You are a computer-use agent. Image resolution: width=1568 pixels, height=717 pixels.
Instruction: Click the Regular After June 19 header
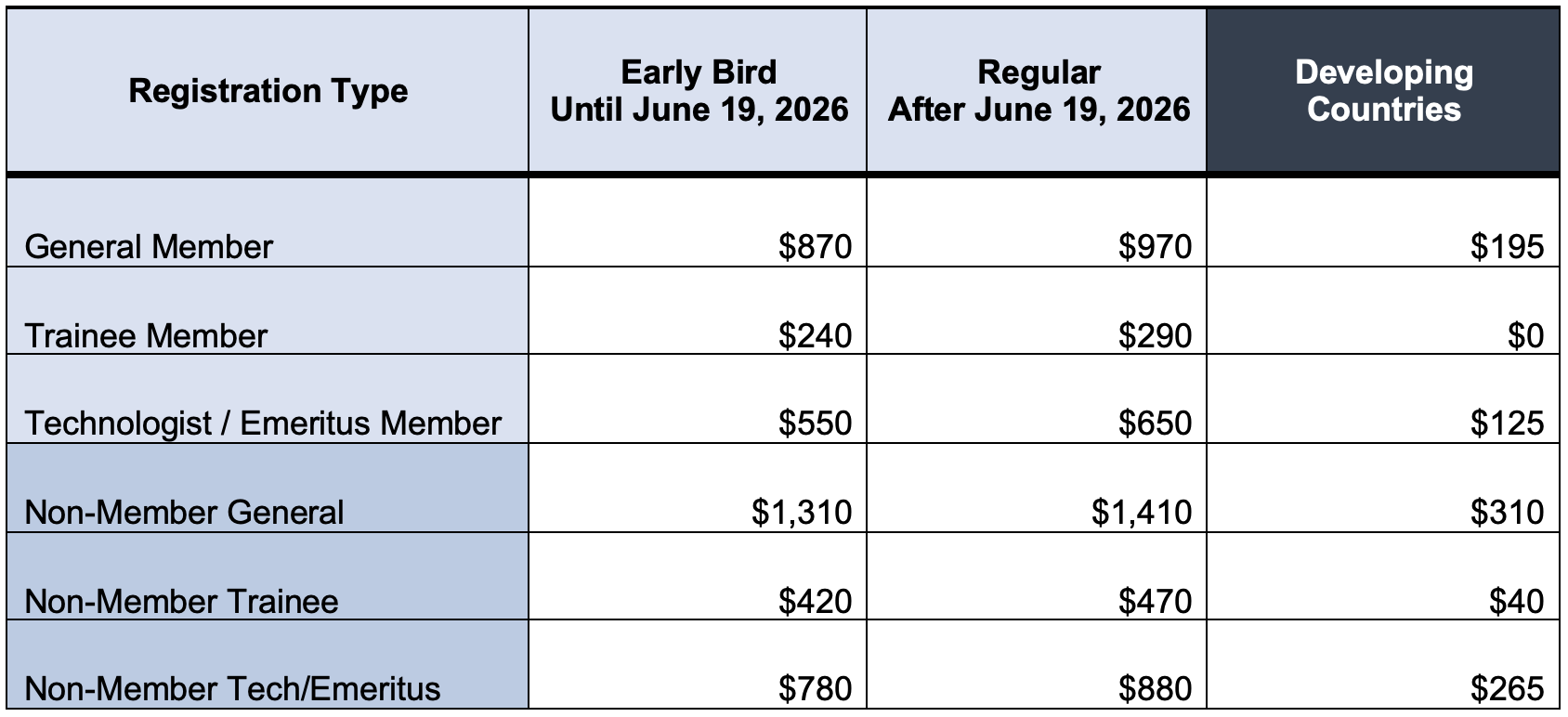tap(1039, 91)
